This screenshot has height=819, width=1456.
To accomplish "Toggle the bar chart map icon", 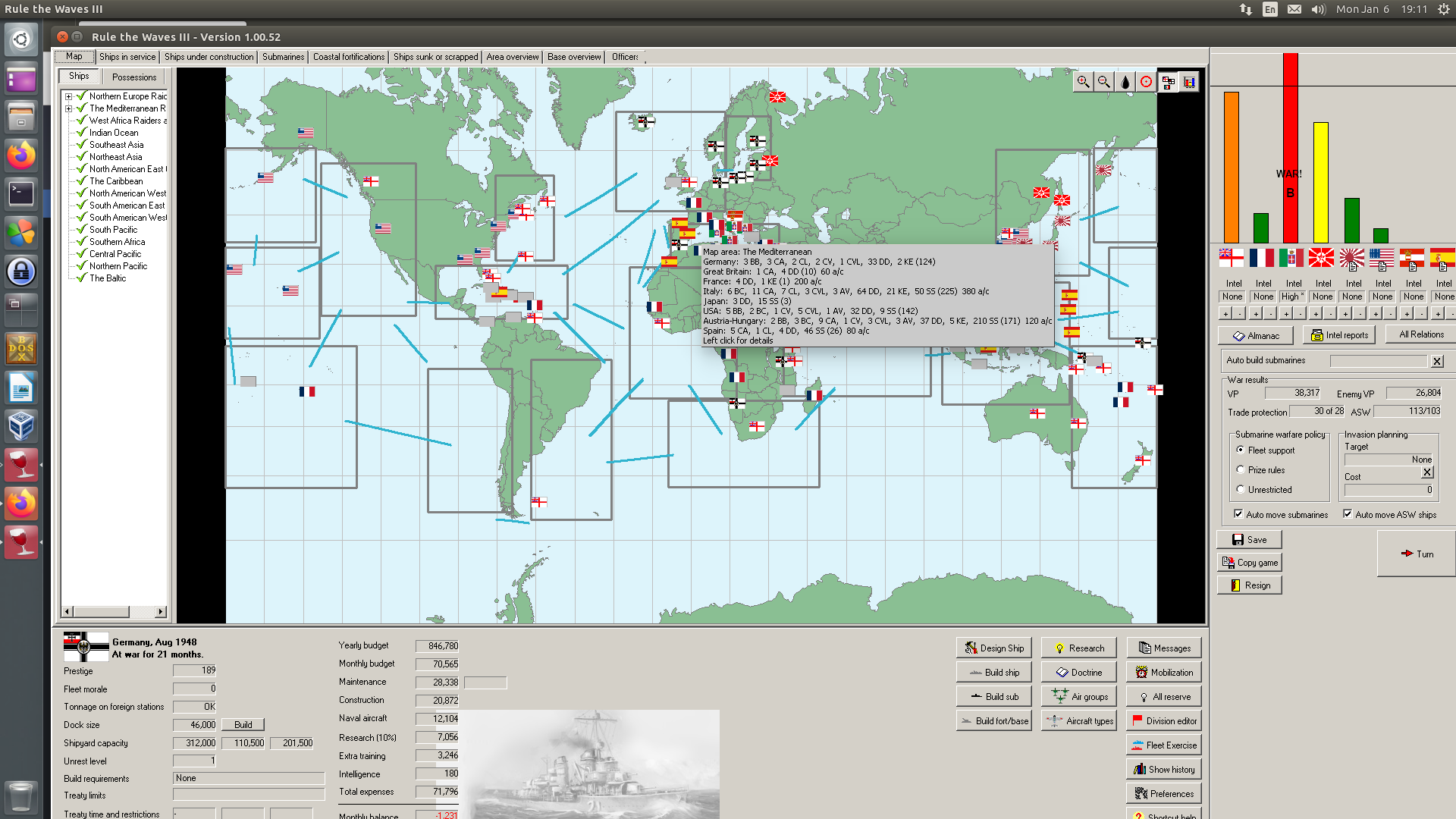I will pyautogui.click(x=1189, y=82).
